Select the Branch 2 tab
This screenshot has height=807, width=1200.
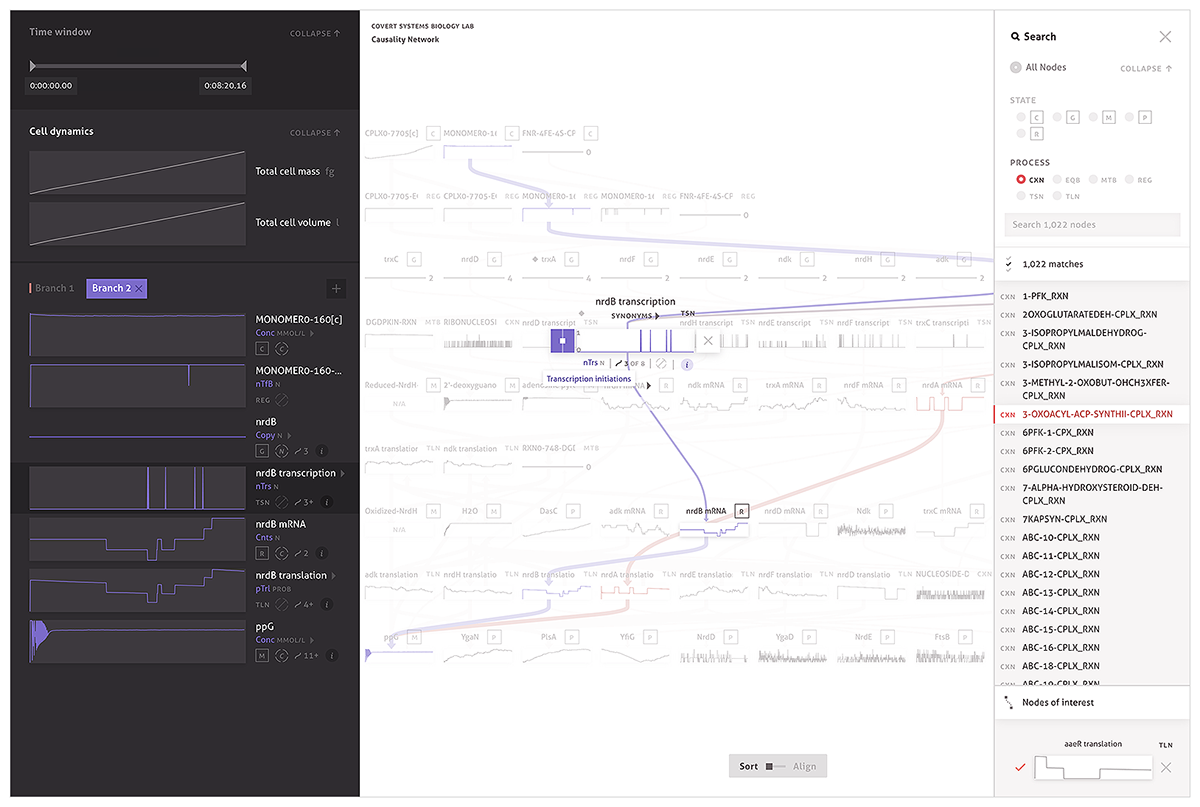(x=111, y=289)
